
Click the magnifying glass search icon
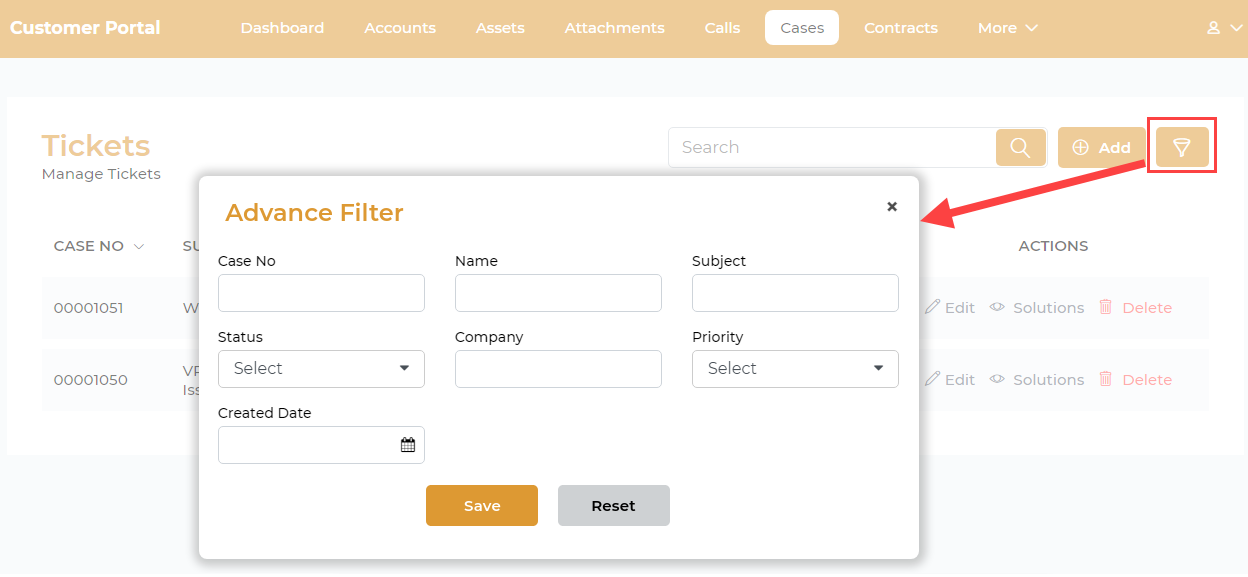1020,148
